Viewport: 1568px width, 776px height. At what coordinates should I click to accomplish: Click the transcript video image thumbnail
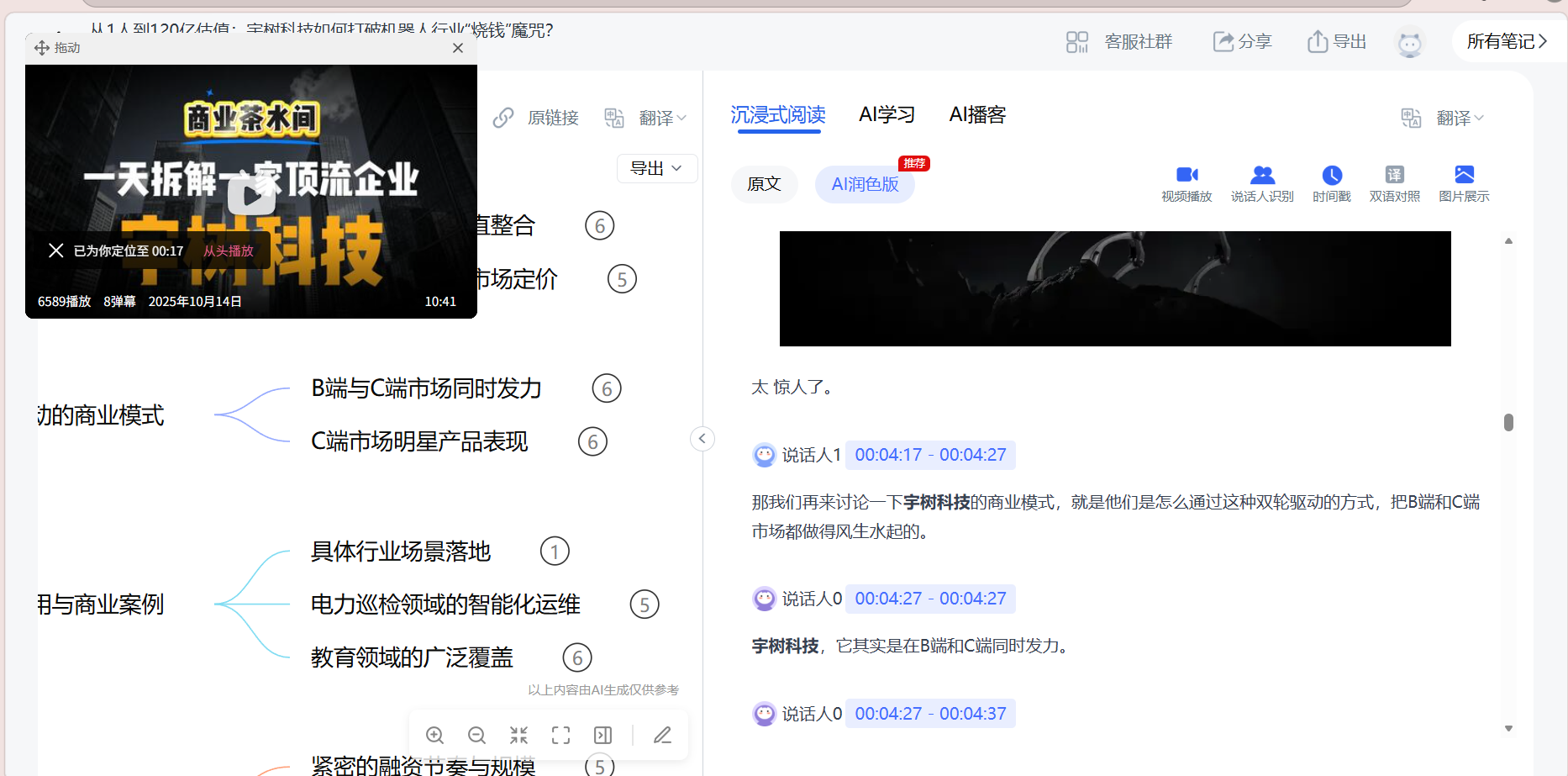click(x=1115, y=288)
